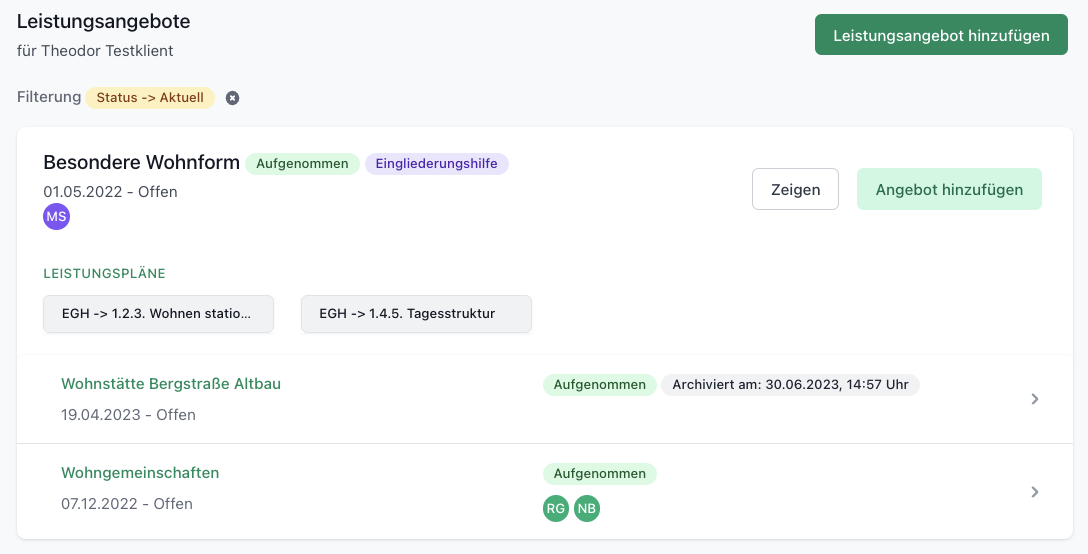Remove the Status Aktuell filter via the x icon
The width and height of the screenshot is (1088, 554).
coord(232,98)
